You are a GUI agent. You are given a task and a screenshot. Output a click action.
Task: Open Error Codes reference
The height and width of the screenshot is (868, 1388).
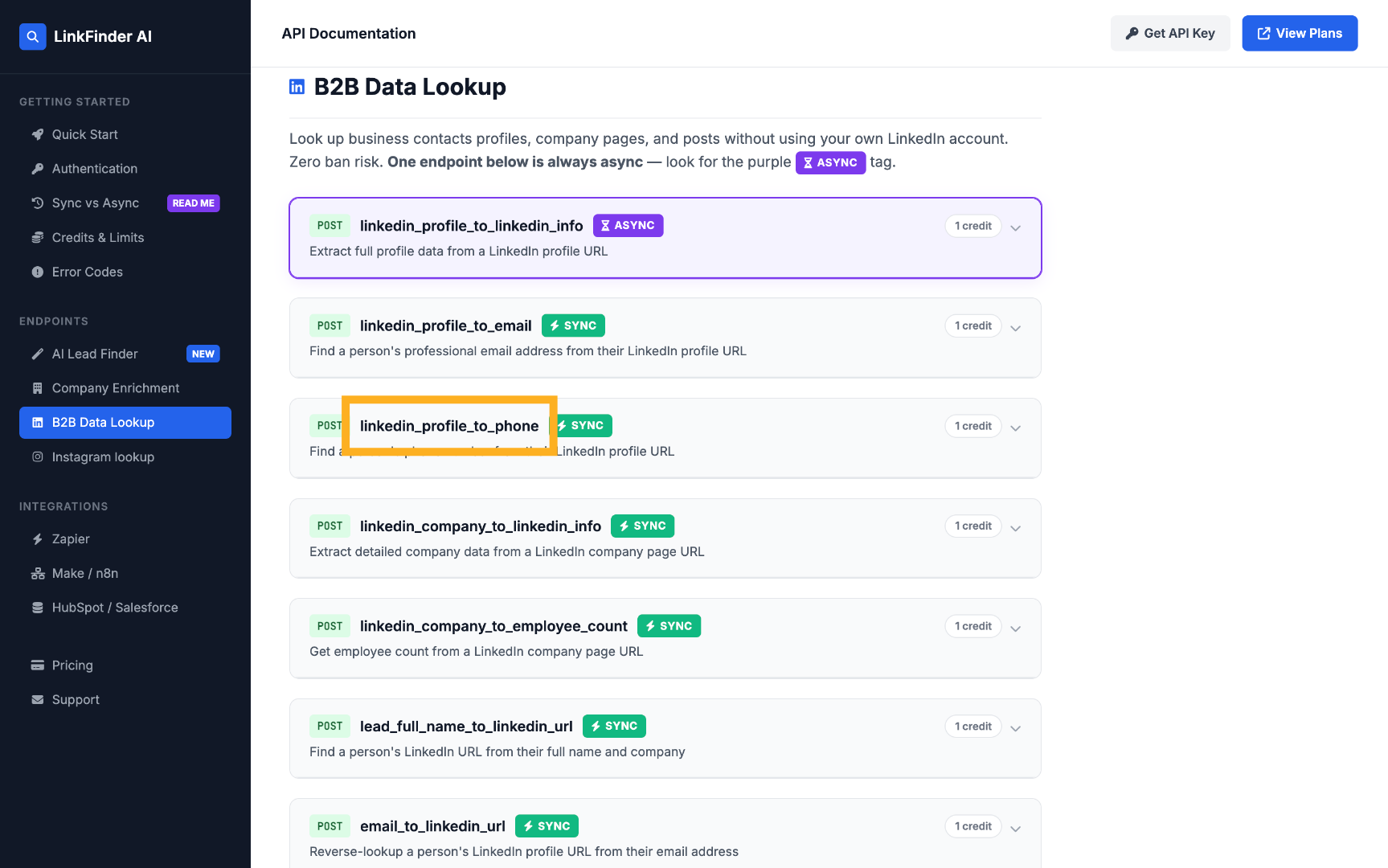(x=125, y=272)
